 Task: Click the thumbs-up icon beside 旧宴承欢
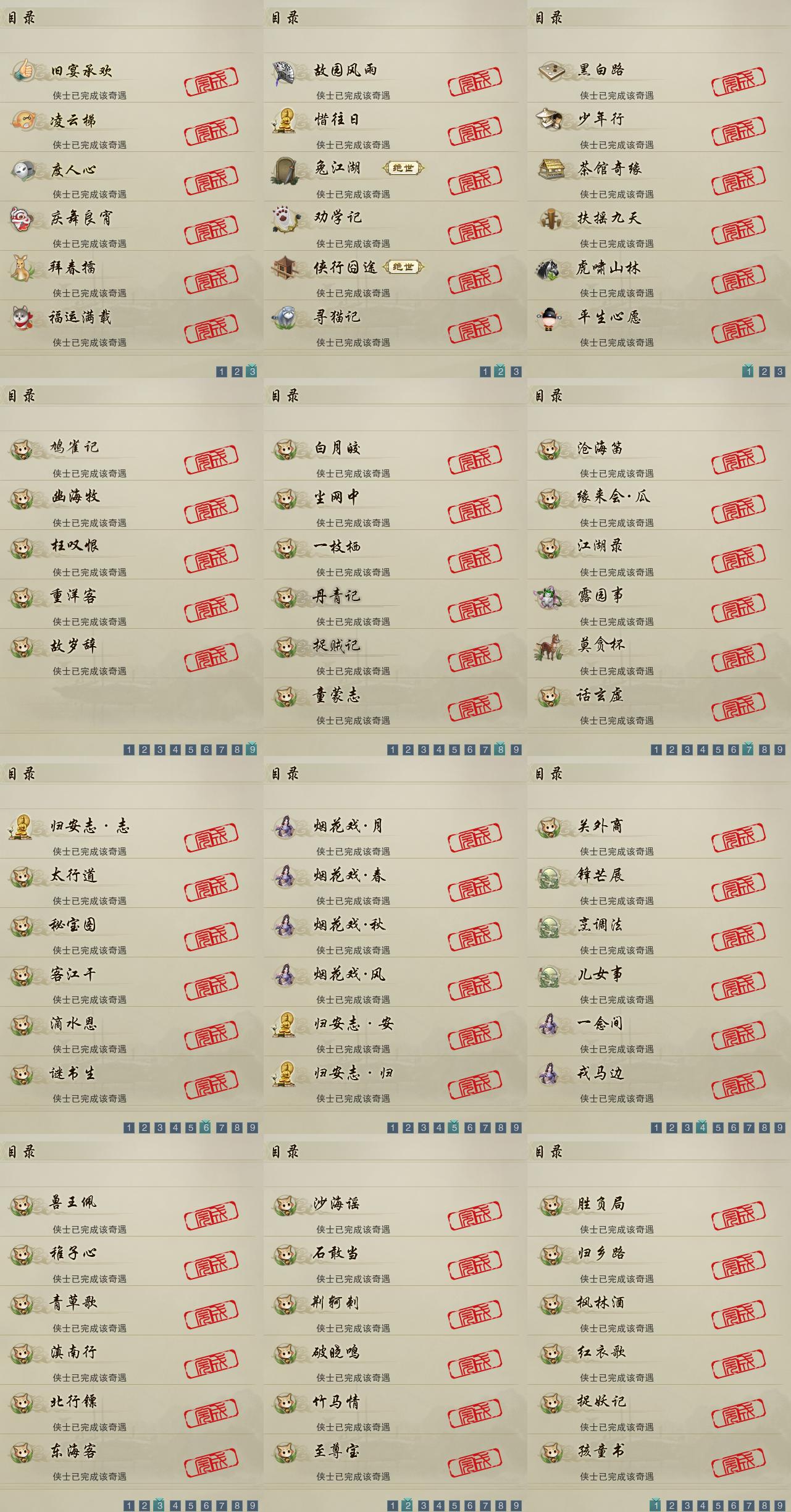click(x=23, y=70)
